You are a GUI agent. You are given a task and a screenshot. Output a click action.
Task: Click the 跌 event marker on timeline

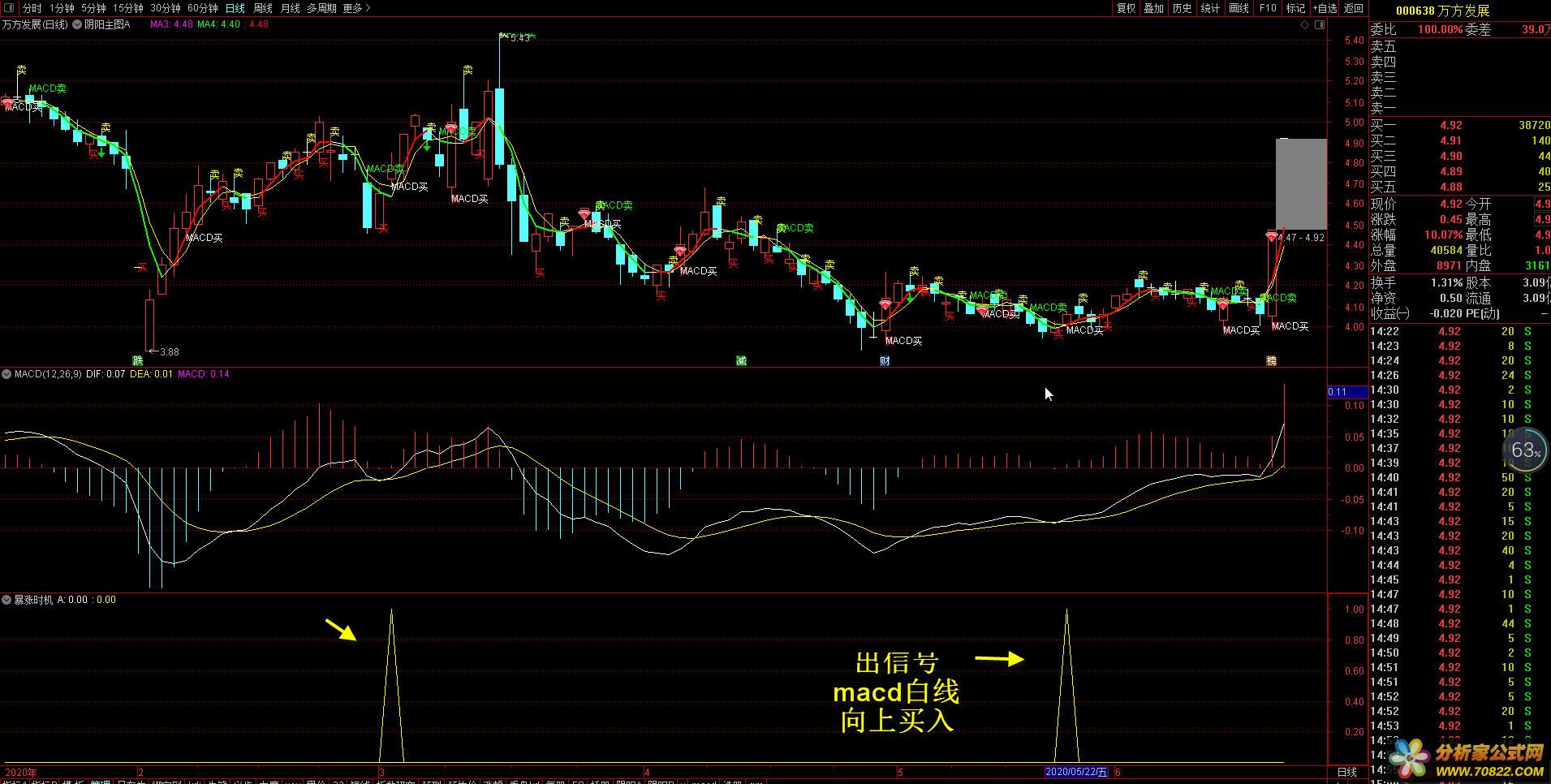(138, 360)
